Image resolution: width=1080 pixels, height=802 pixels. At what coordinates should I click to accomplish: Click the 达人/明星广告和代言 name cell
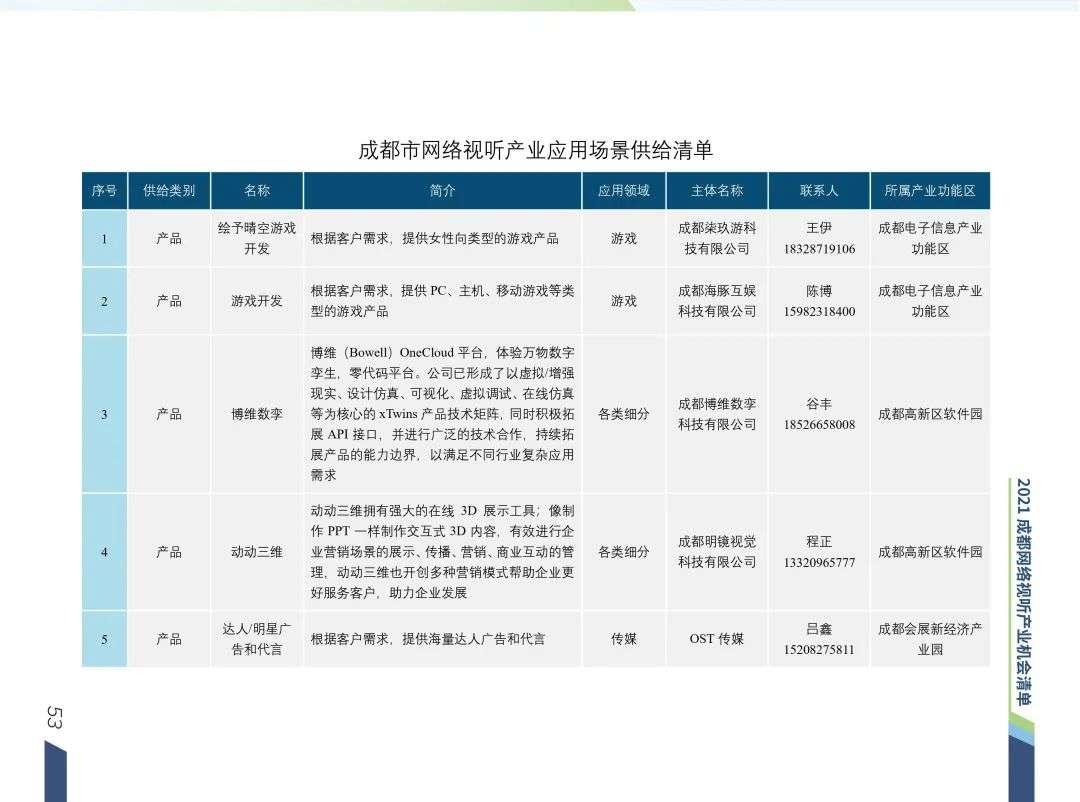tap(257, 639)
